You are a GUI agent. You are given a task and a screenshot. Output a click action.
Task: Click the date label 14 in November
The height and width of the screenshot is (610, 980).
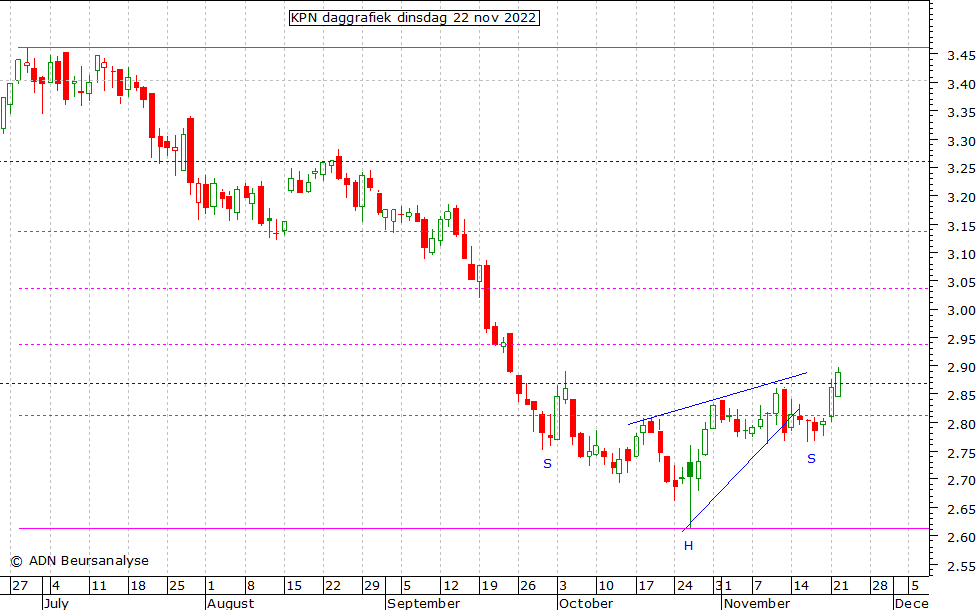(801, 586)
